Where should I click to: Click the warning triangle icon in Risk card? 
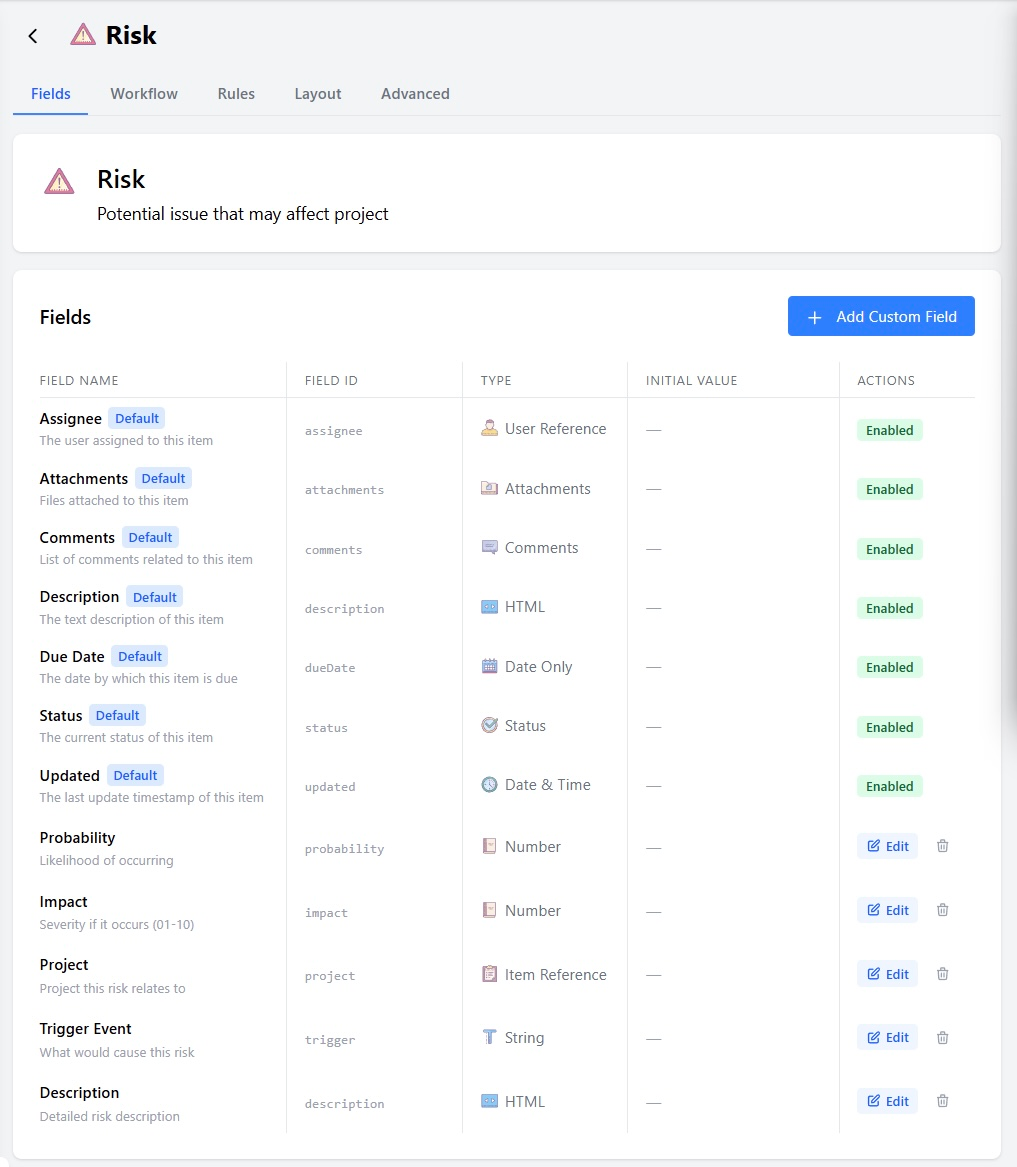pos(60,182)
